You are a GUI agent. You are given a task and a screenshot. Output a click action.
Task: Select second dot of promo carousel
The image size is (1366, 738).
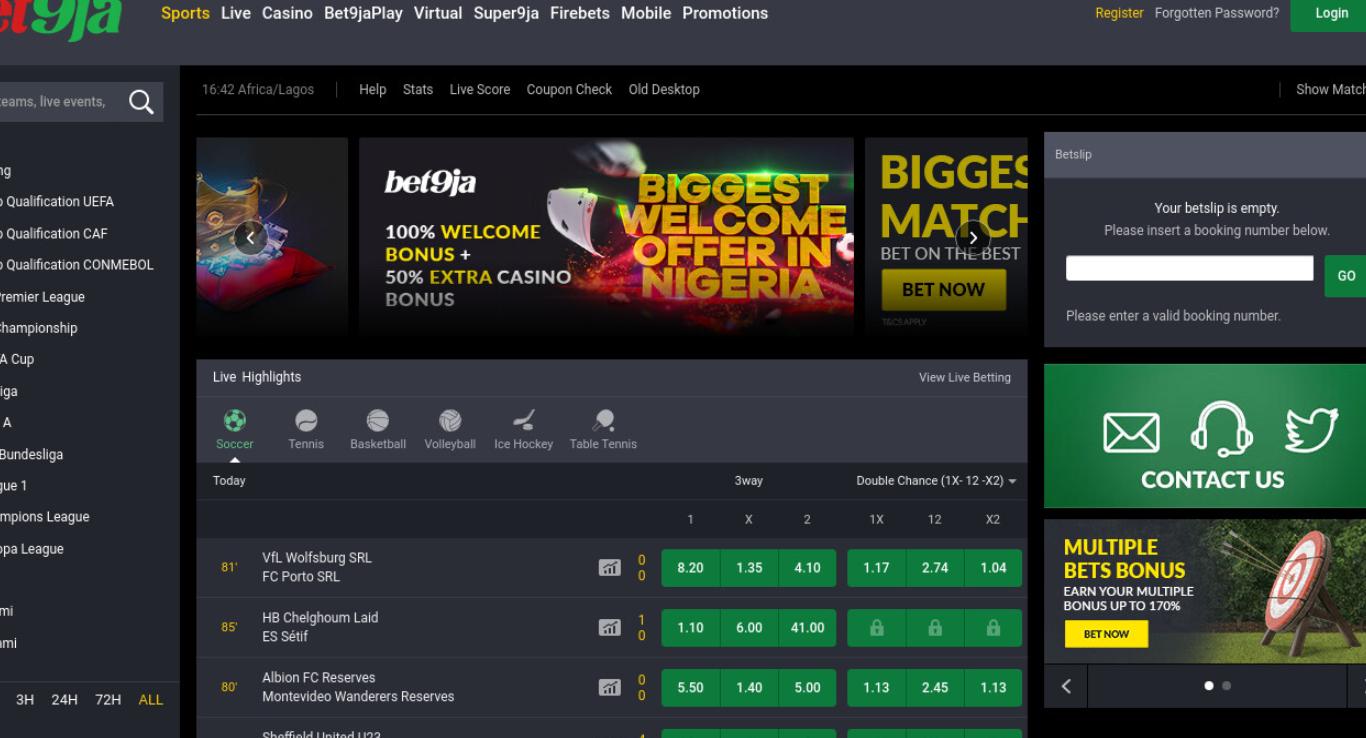click(x=1227, y=686)
